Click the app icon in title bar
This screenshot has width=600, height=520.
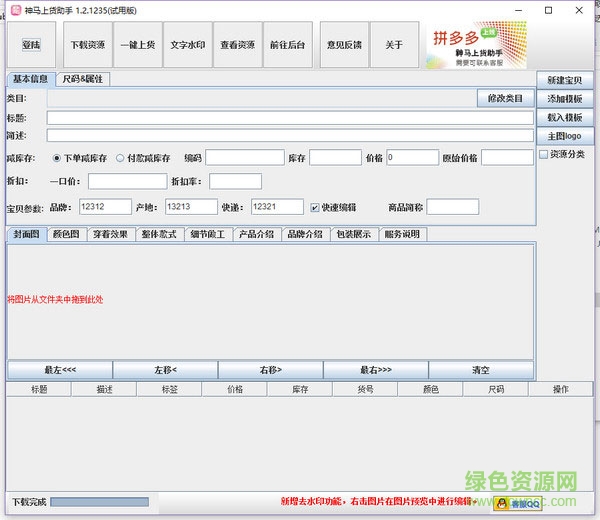[16, 10]
